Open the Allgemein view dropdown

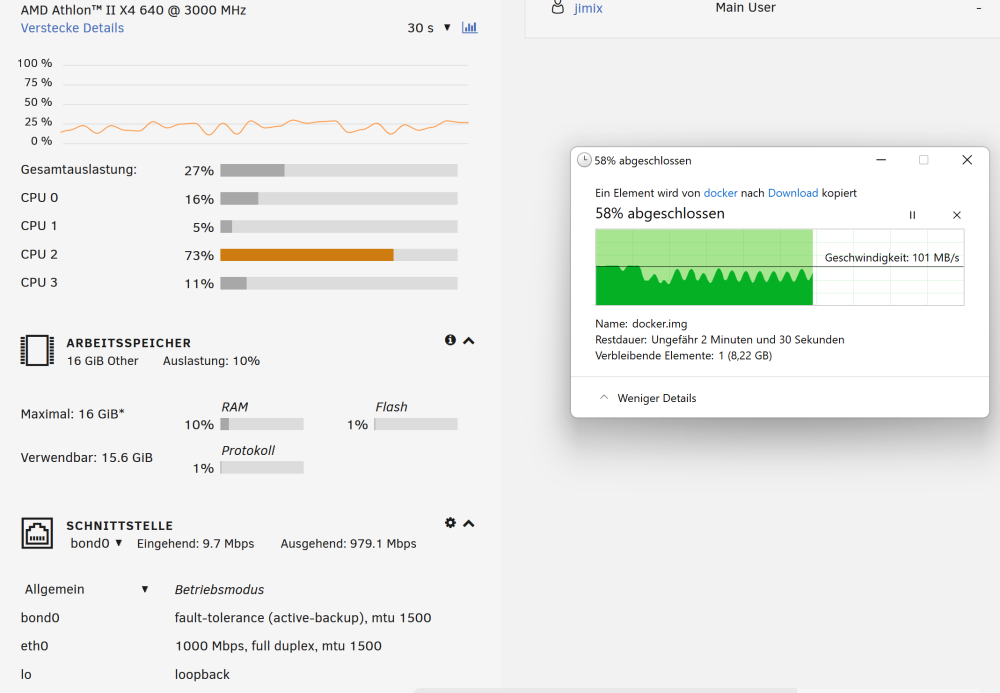86,589
